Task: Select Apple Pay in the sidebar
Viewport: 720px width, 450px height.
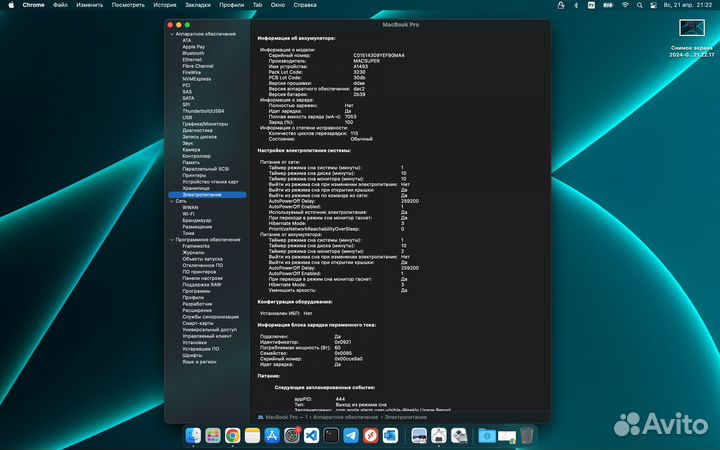Action: pyautogui.click(x=193, y=47)
